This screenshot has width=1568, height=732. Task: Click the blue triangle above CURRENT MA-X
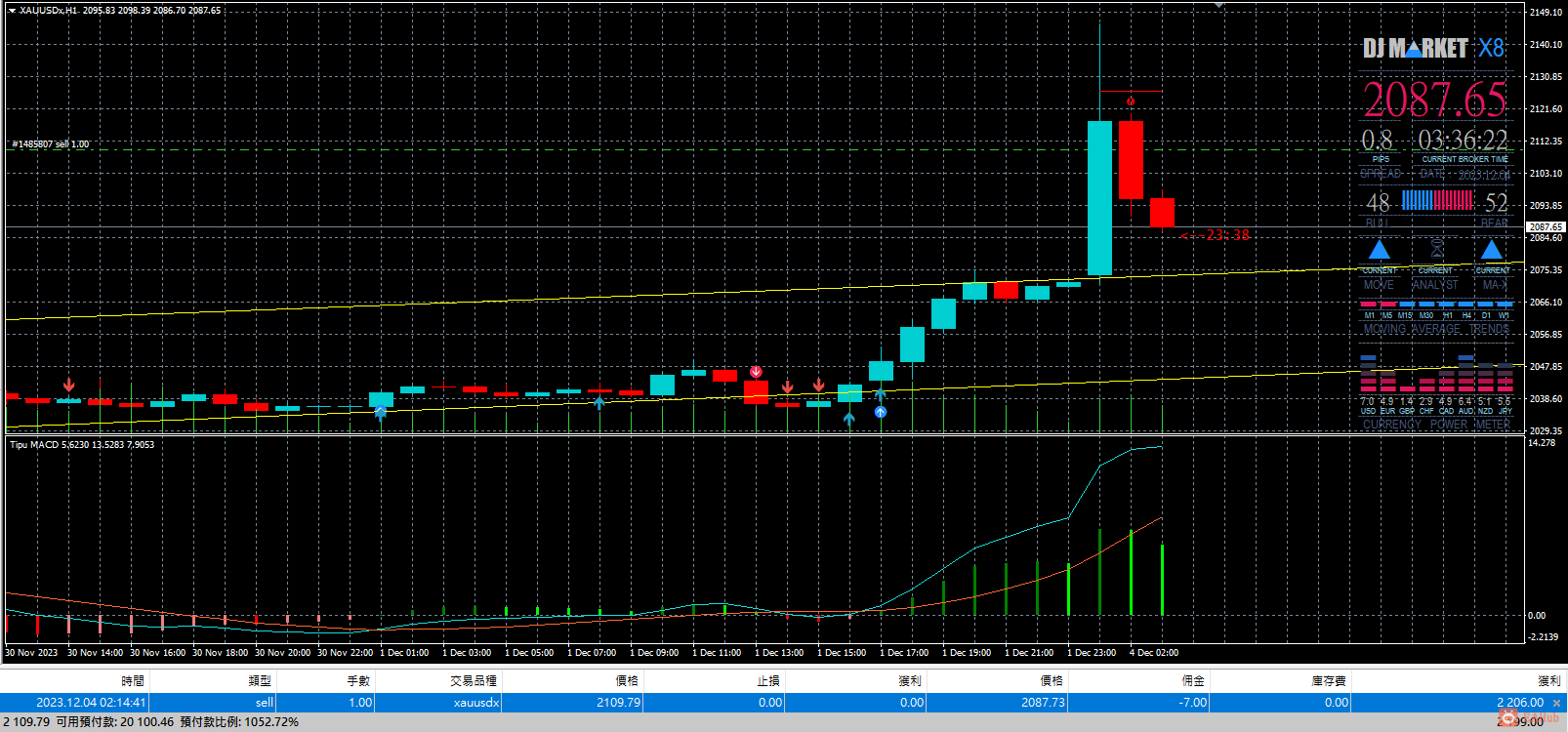click(1492, 250)
